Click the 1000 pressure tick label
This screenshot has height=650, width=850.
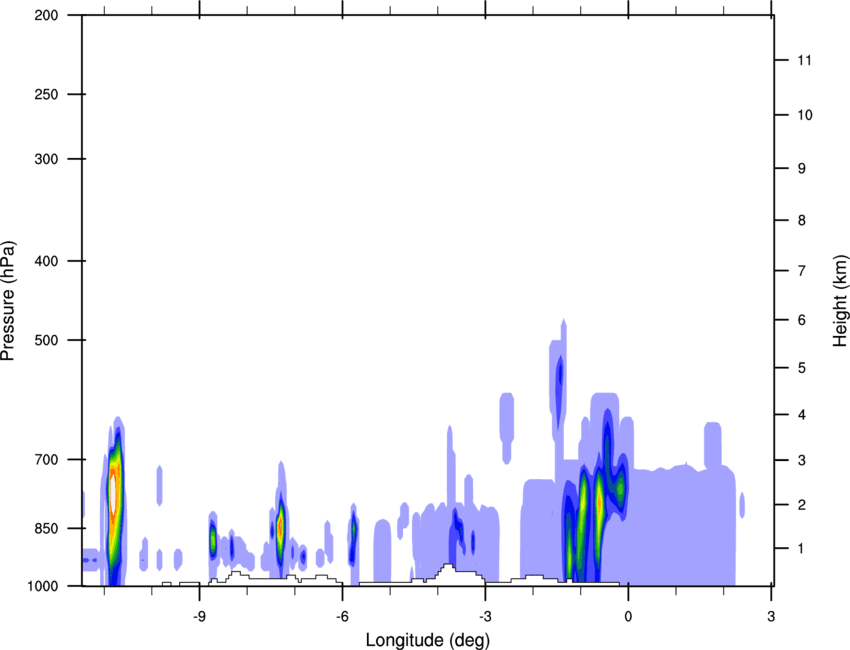tap(42, 586)
